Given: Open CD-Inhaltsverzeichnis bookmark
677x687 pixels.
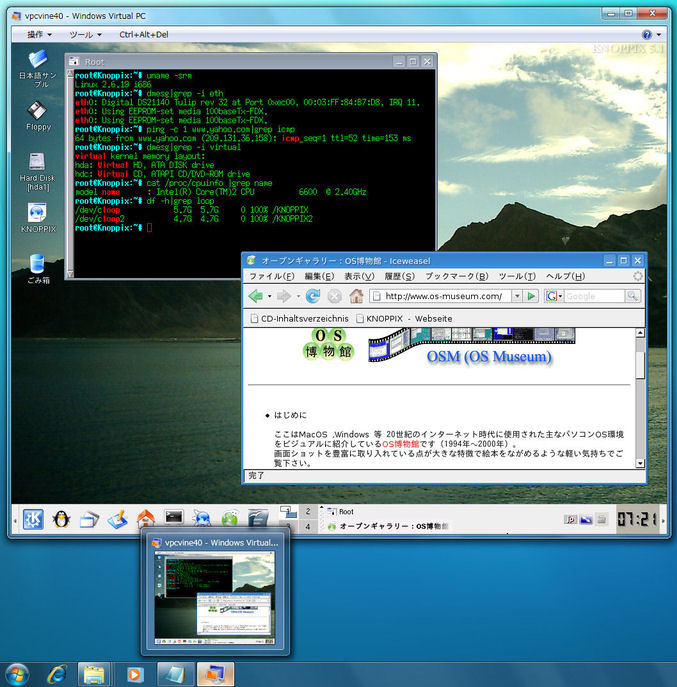Looking at the screenshot, I should [x=299, y=319].
